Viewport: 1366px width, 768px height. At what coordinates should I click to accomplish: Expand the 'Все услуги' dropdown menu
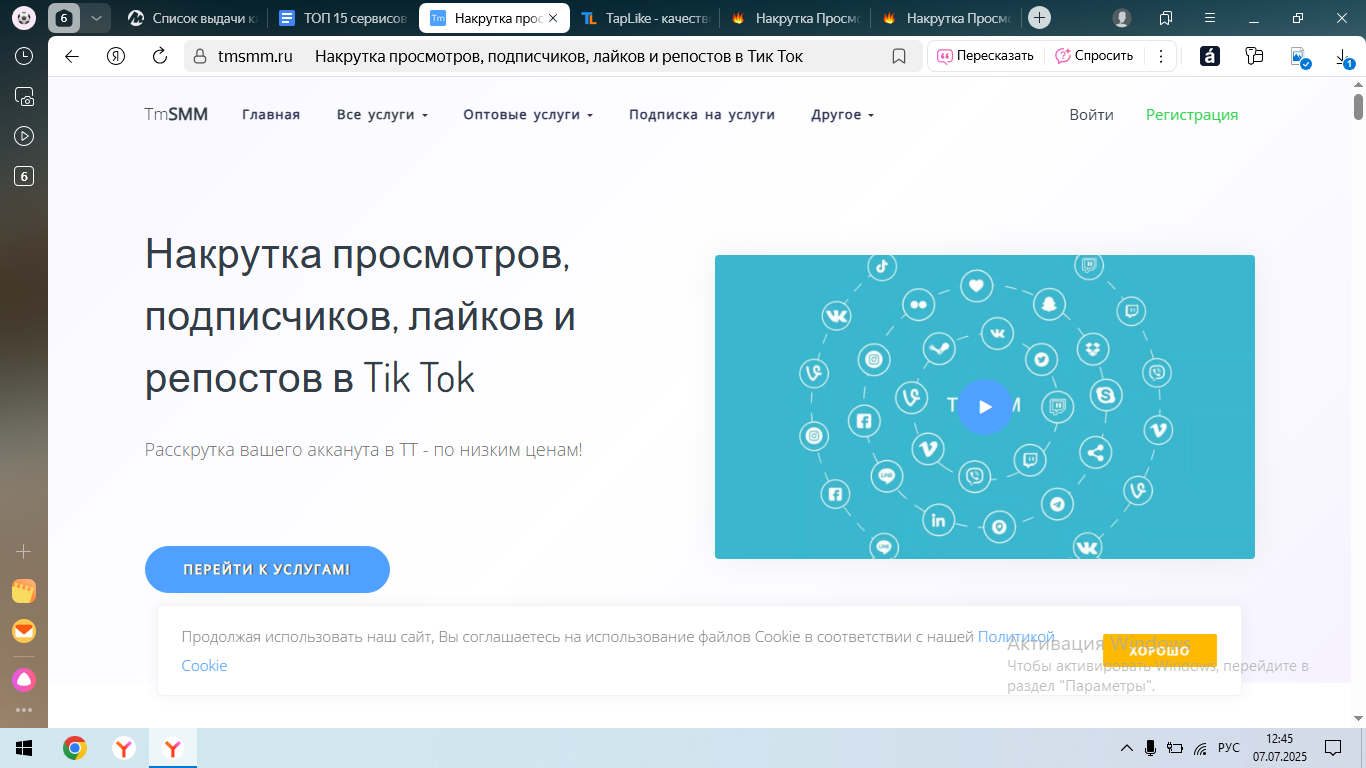382,115
